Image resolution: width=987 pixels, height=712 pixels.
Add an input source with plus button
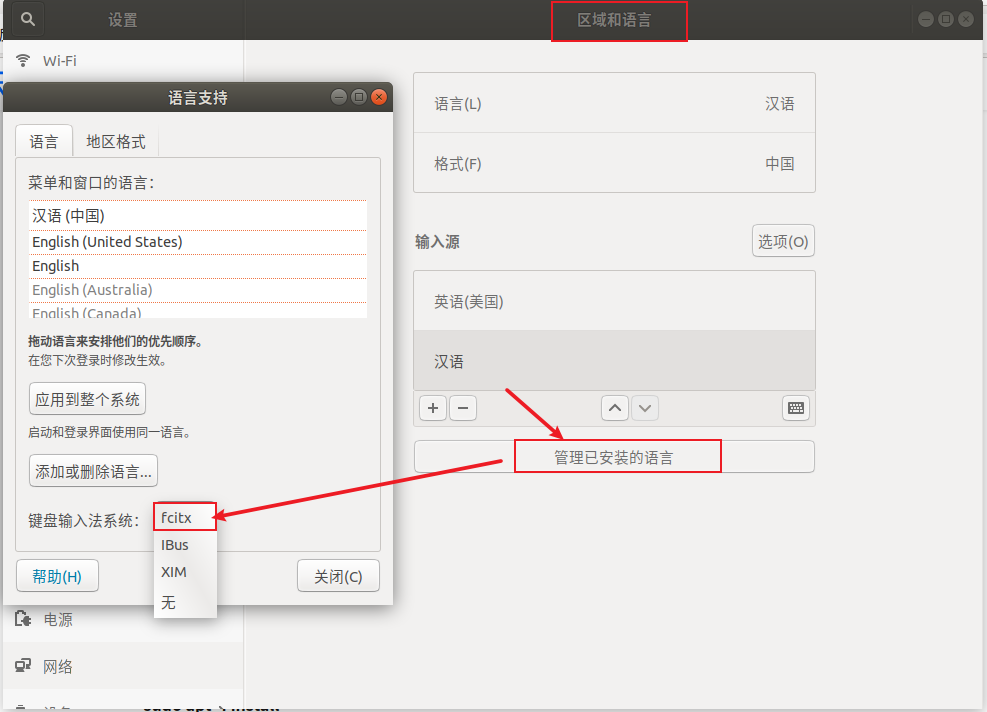[433, 408]
